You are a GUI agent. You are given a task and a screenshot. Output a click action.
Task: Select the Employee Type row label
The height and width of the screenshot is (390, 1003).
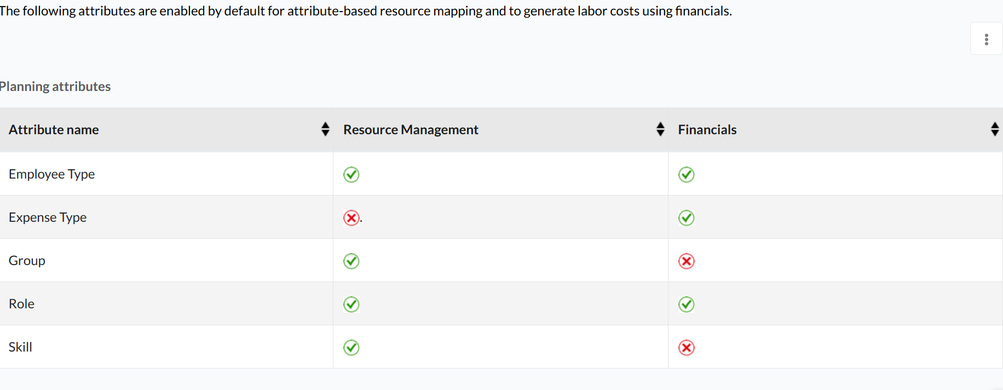click(x=52, y=174)
